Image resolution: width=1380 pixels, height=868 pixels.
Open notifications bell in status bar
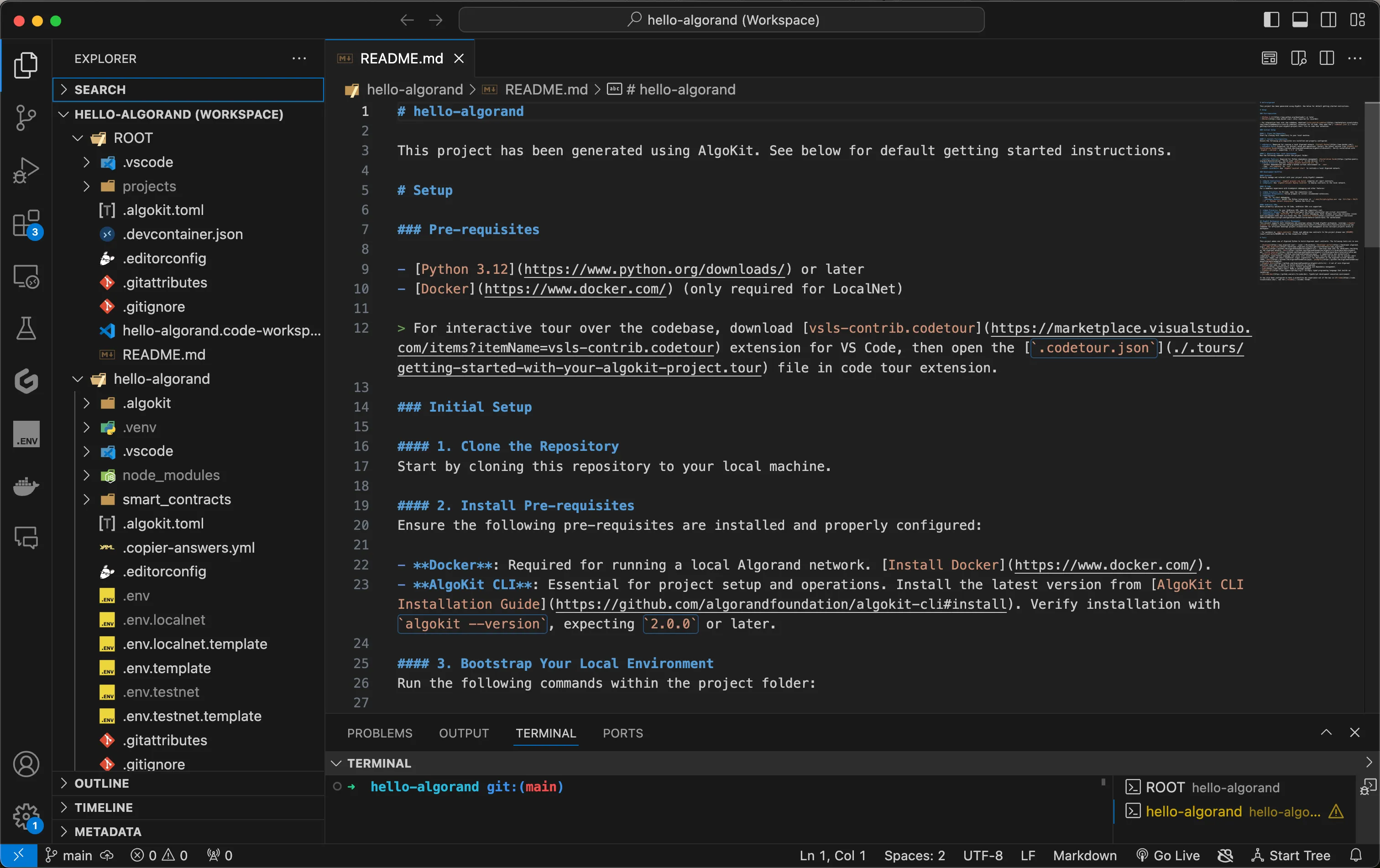(1356, 855)
